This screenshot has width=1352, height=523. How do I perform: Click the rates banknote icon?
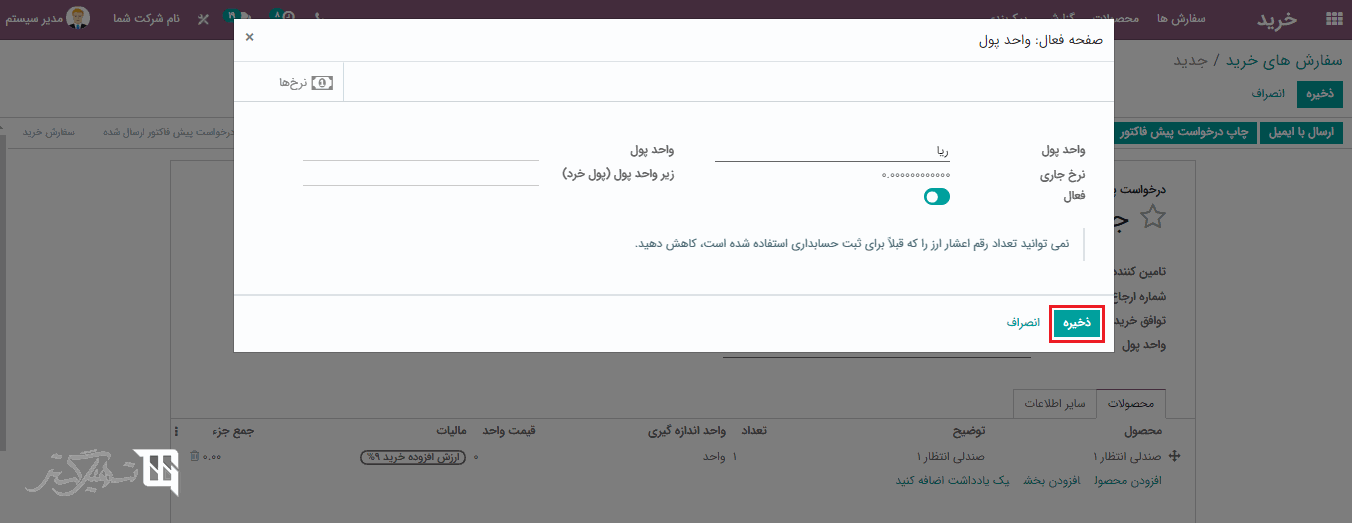322,83
